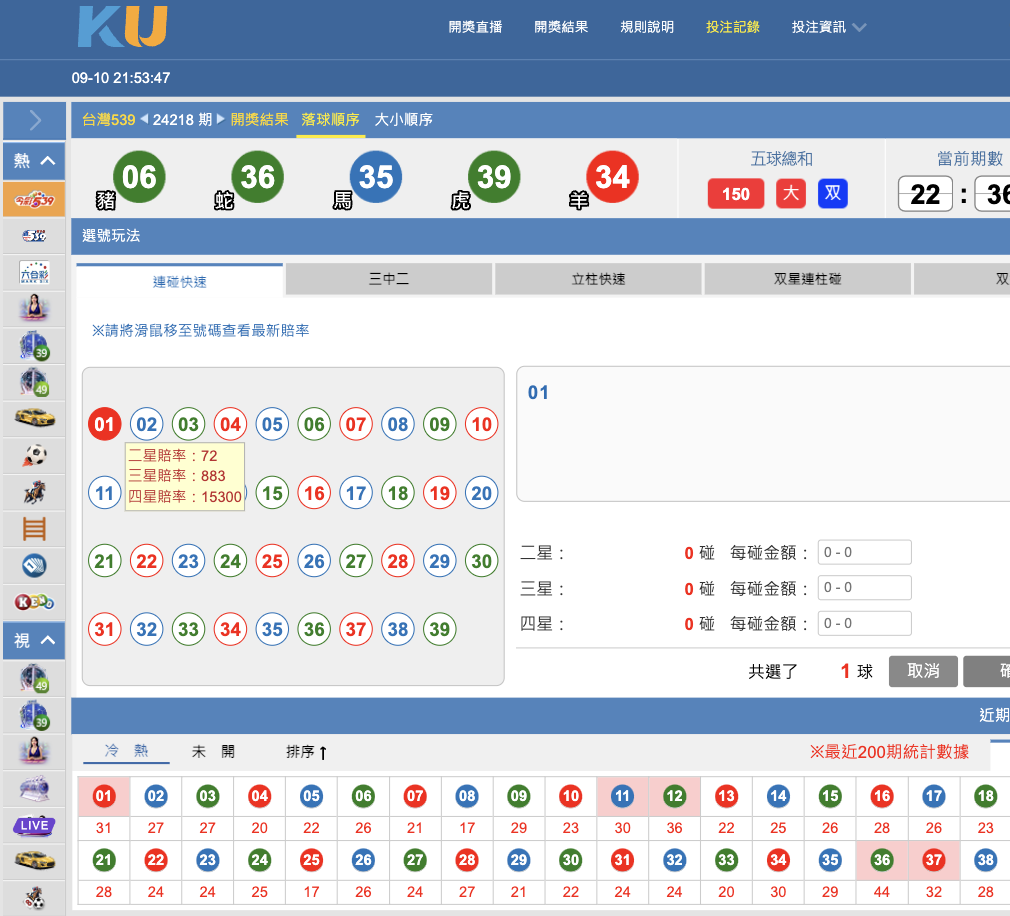
Task: Open the 投注資訊 dropdown menu
Action: pyautogui.click(x=828, y=27)
